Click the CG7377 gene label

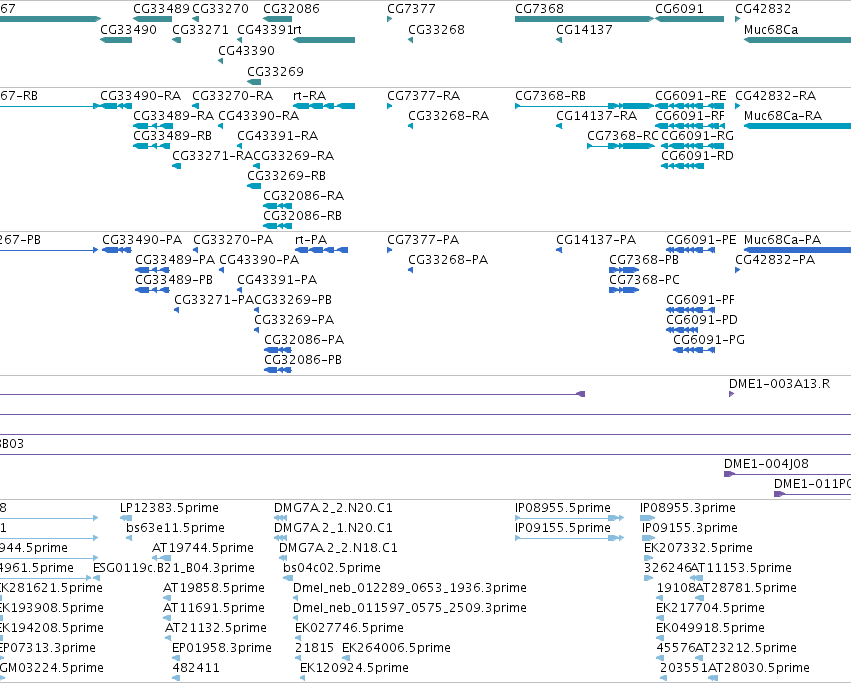click(x=411, y=9)
